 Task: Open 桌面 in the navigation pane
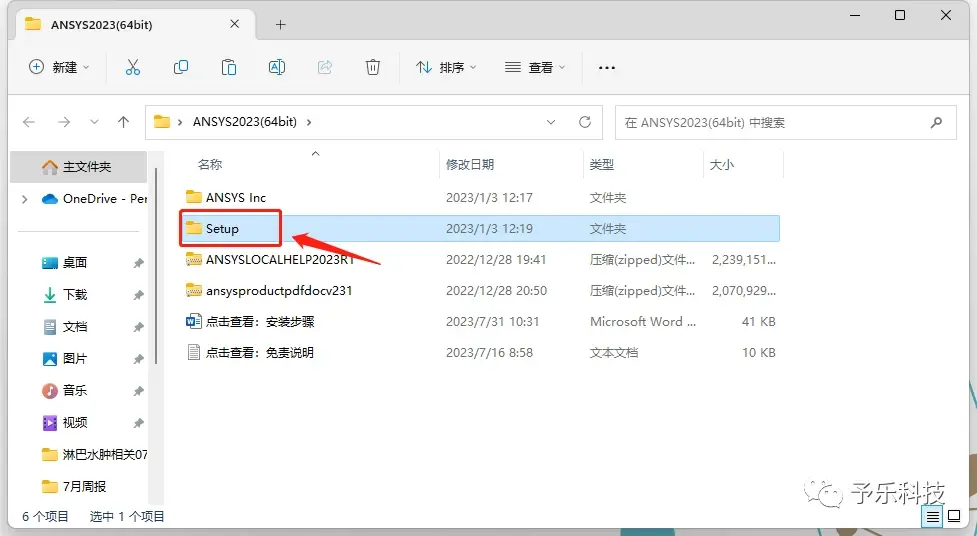pos(75,263)
